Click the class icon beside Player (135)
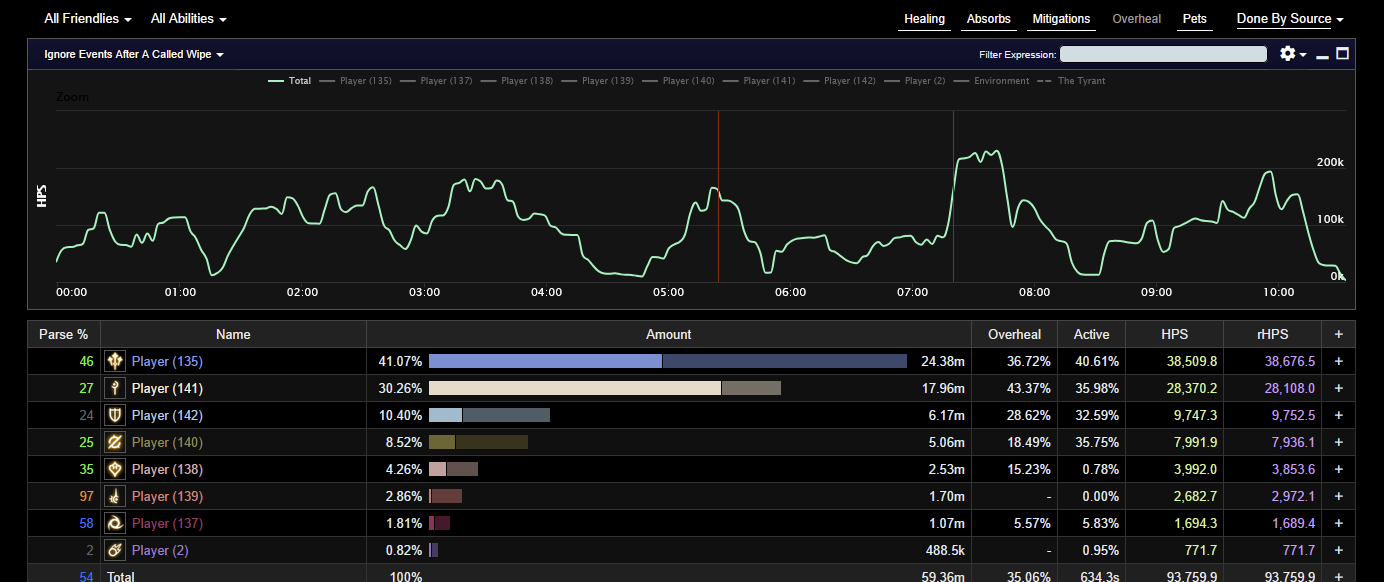This screenshot has height=582, width=1384. 115,361
